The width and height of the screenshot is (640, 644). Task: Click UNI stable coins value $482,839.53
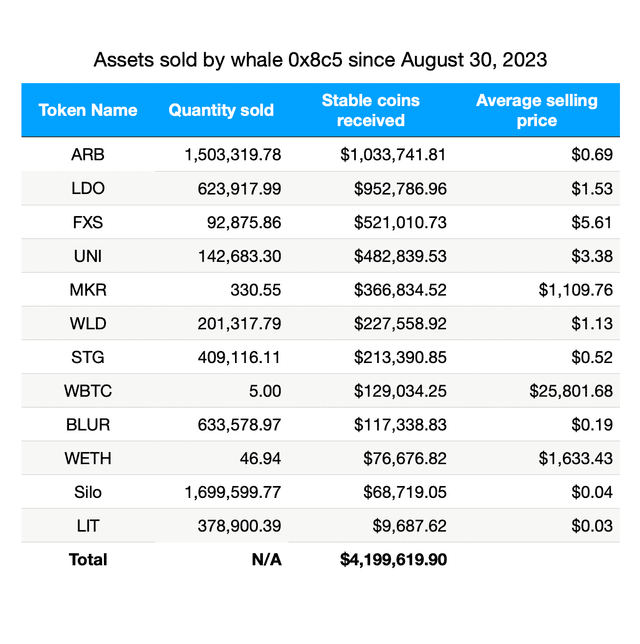(400, 256)
